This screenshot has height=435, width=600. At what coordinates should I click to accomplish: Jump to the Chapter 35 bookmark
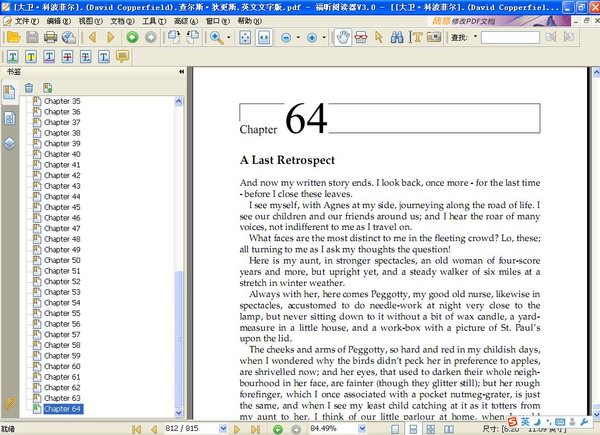click(x=62, y=101)
